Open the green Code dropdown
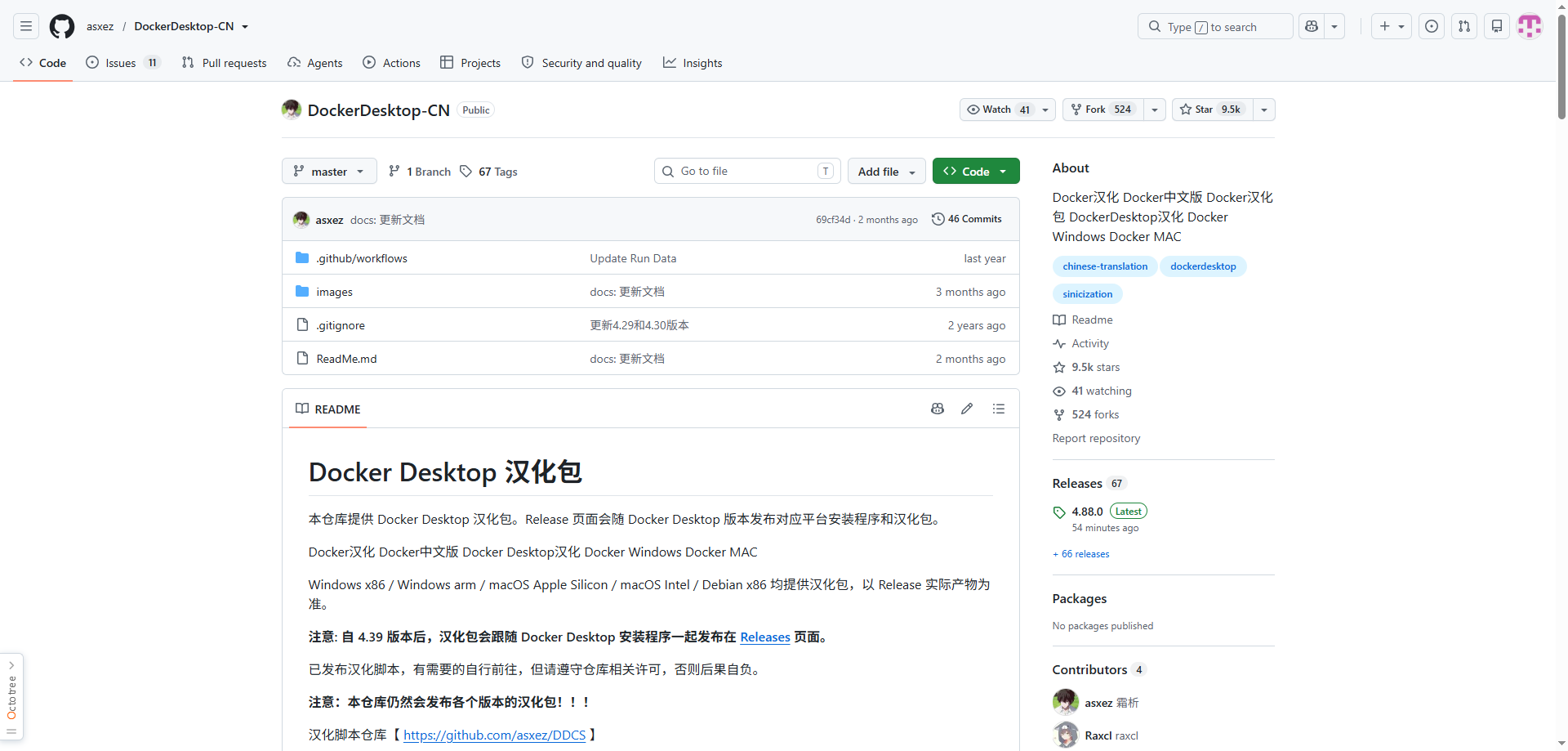Viewport: 1568px width, 751px height. 976,171
